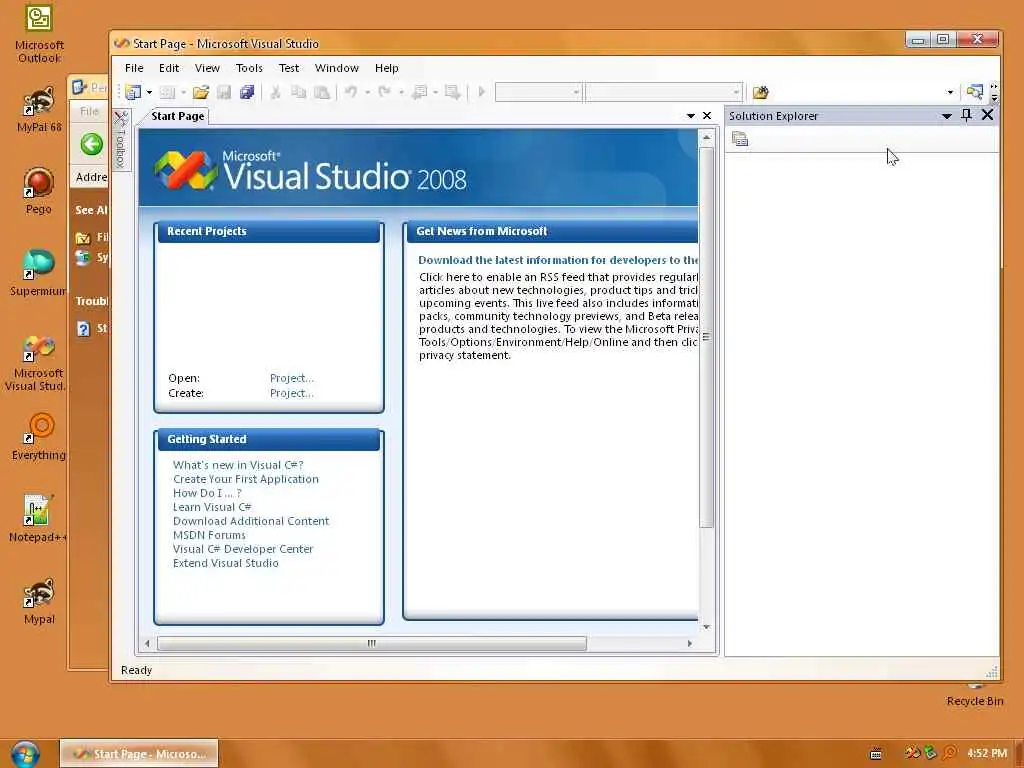This screenshot has height=768, width=1024.
Task: Click the Open File icon beside the combo boxes
Action: tap(760, 92)
